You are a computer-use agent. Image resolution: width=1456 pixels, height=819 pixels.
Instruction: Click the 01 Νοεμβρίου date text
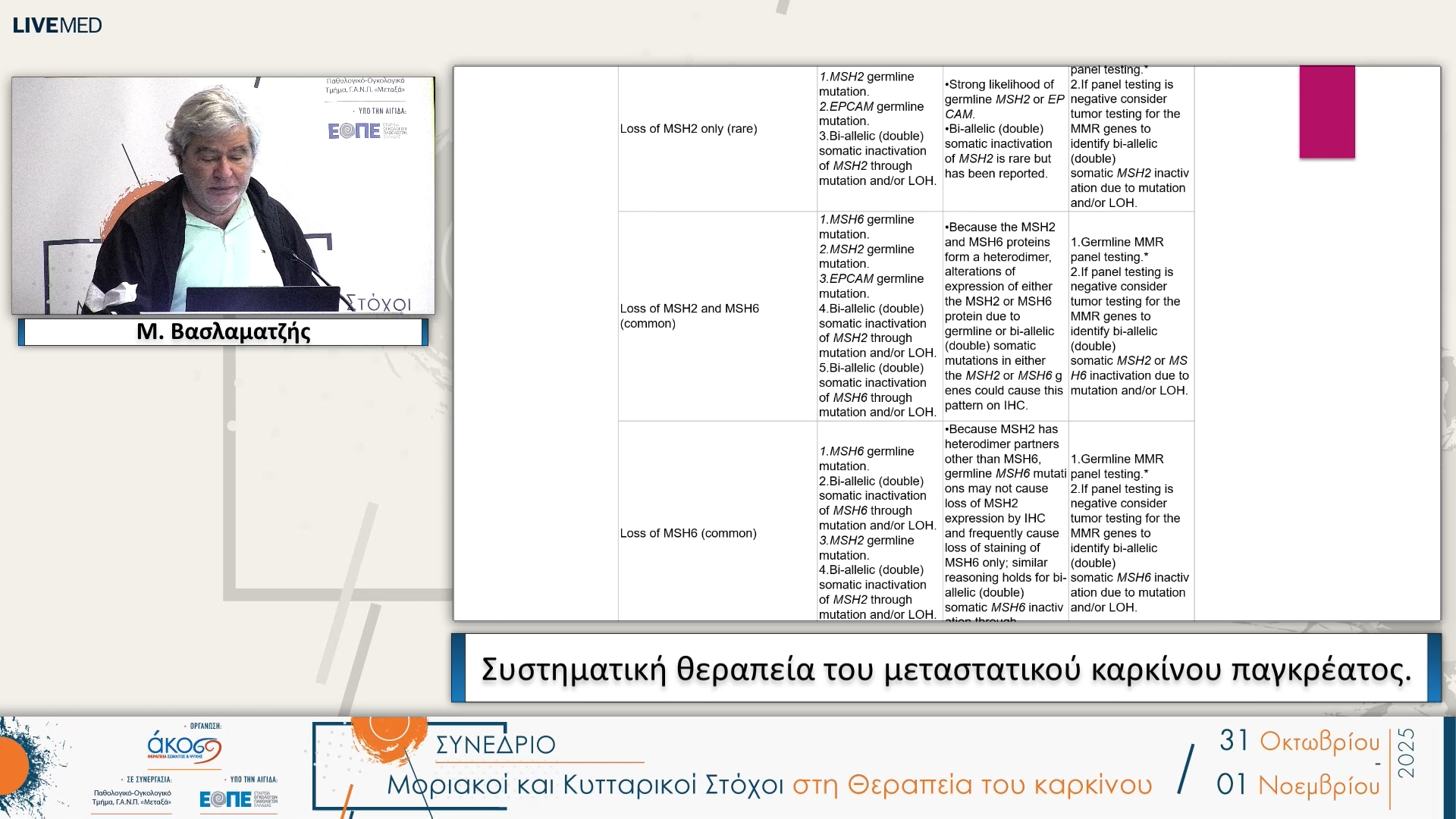(1298, 785)
